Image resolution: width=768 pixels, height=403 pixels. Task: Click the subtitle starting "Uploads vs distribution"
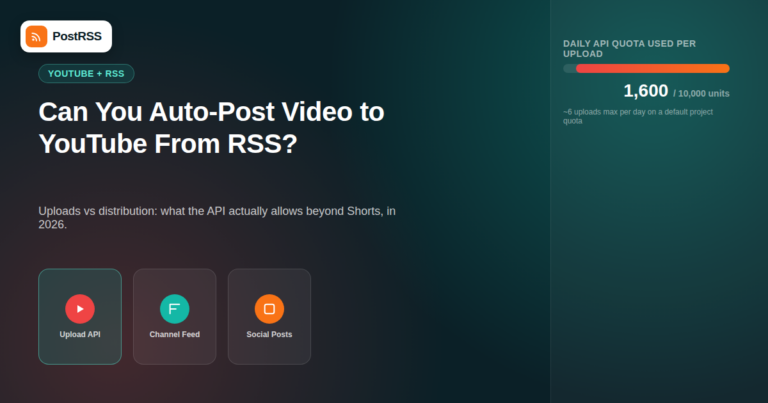click(x=217, y=217)
